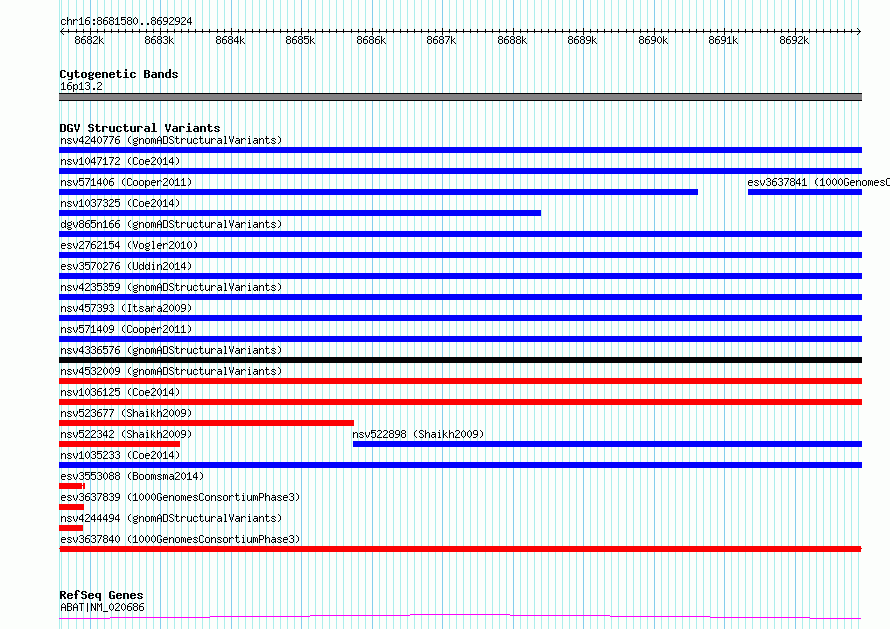Click the 8687k ruler tick label

(441, 40)
